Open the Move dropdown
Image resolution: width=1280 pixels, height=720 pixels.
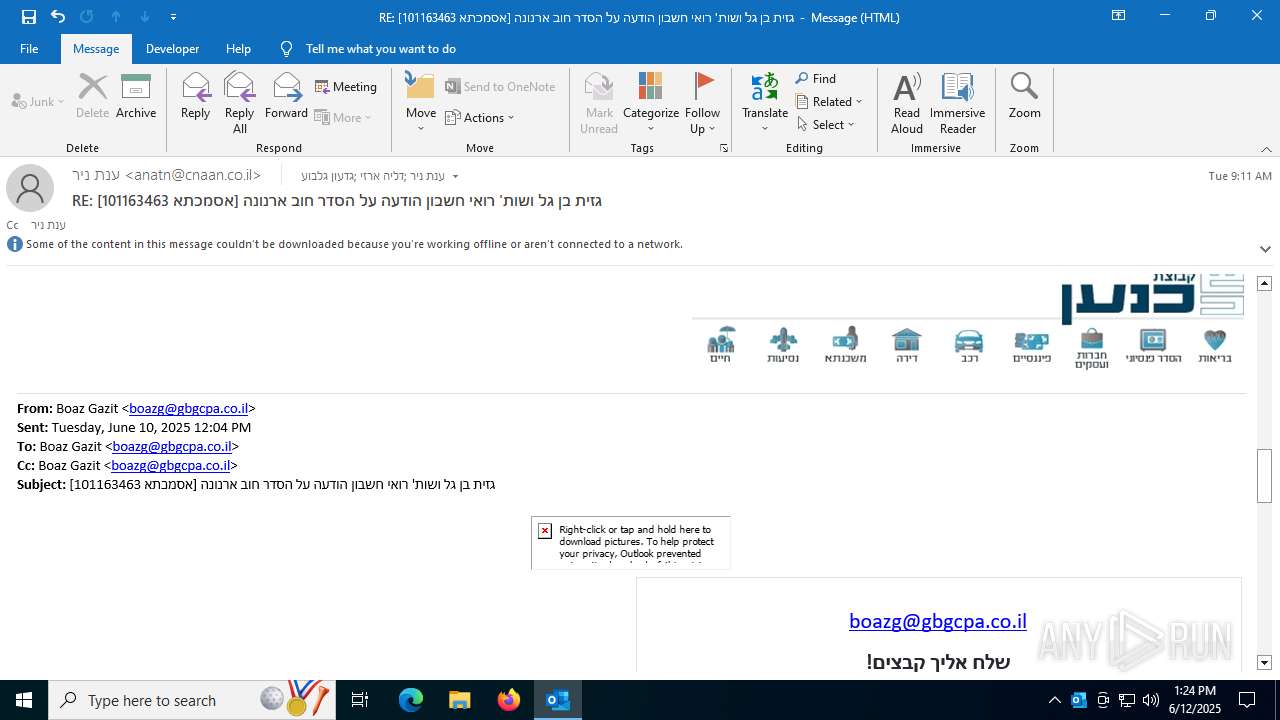click(421, 103)
